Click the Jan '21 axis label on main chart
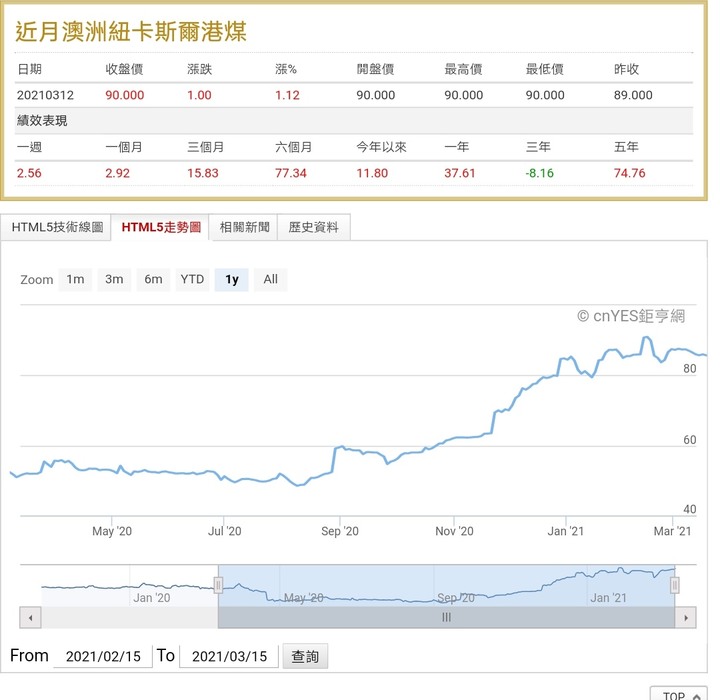The height and width of the screenshot is (700, 720). [x=565, y=531]
